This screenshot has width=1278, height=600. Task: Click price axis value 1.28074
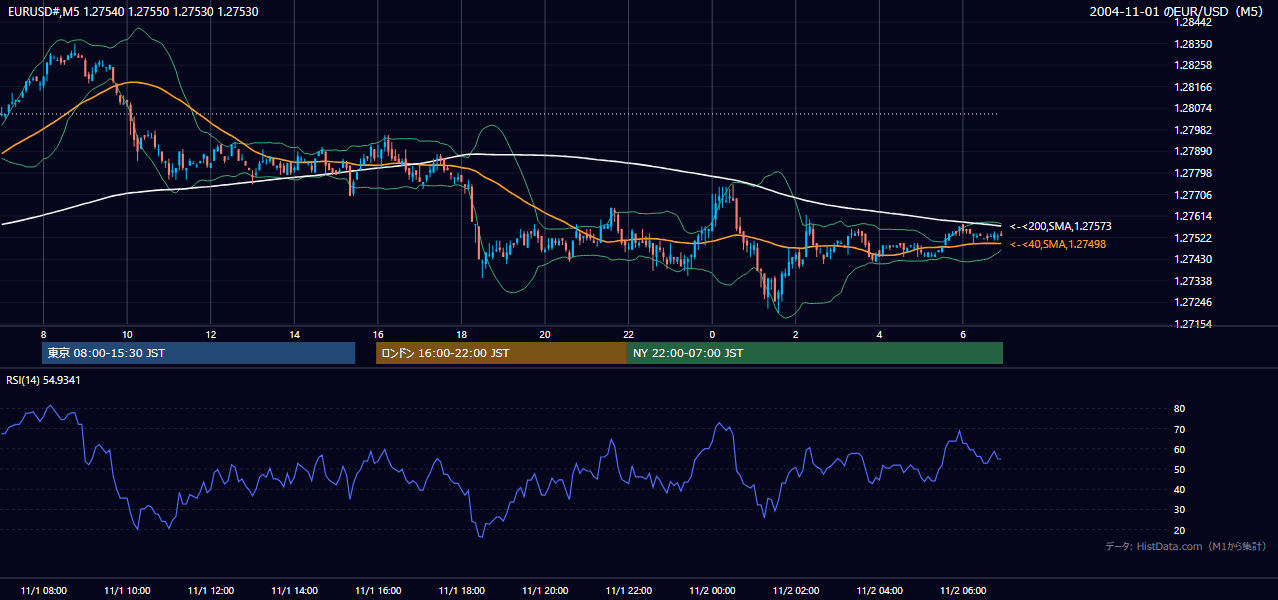[x=1195, y=109]
